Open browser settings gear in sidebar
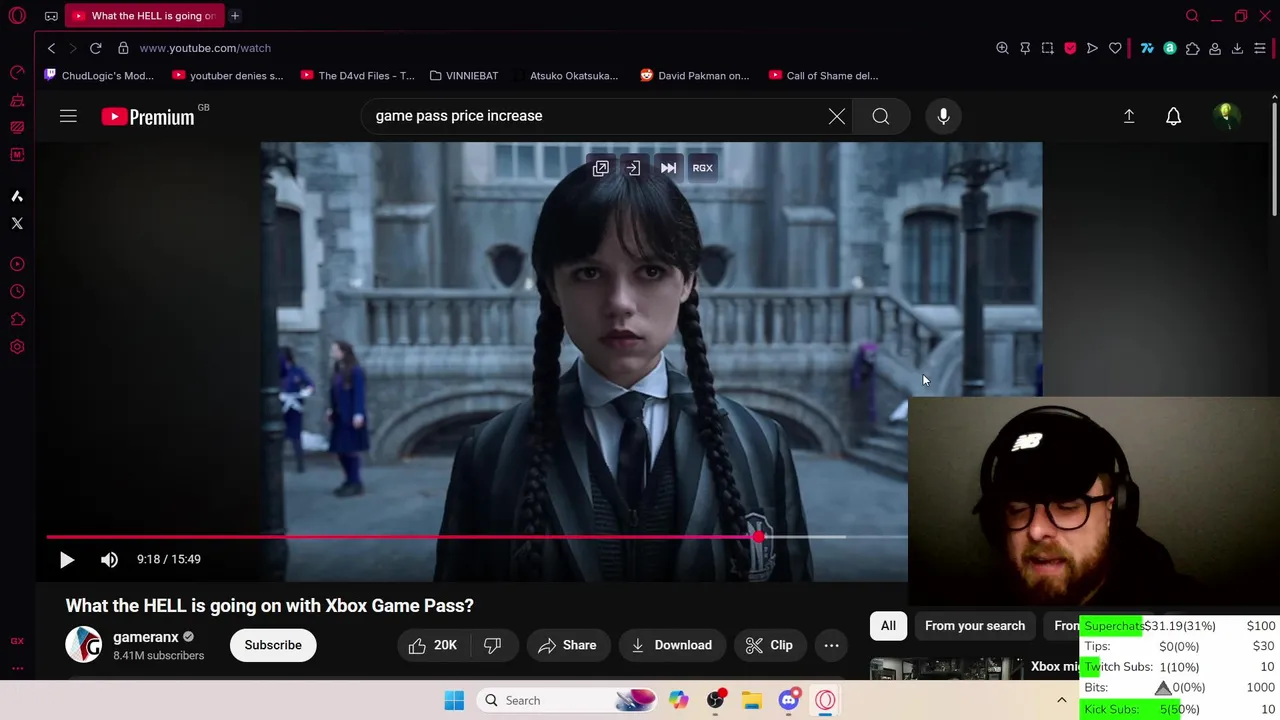 (17, 347)
